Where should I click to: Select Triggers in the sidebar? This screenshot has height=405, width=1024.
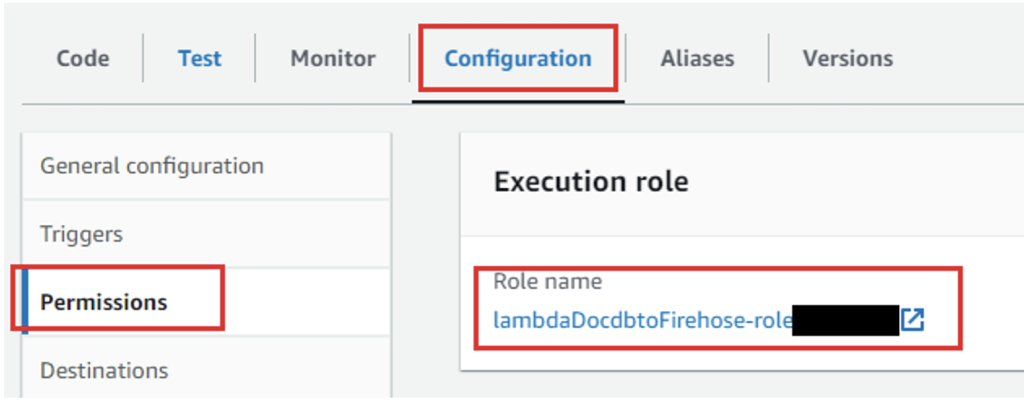click(81, 235)
